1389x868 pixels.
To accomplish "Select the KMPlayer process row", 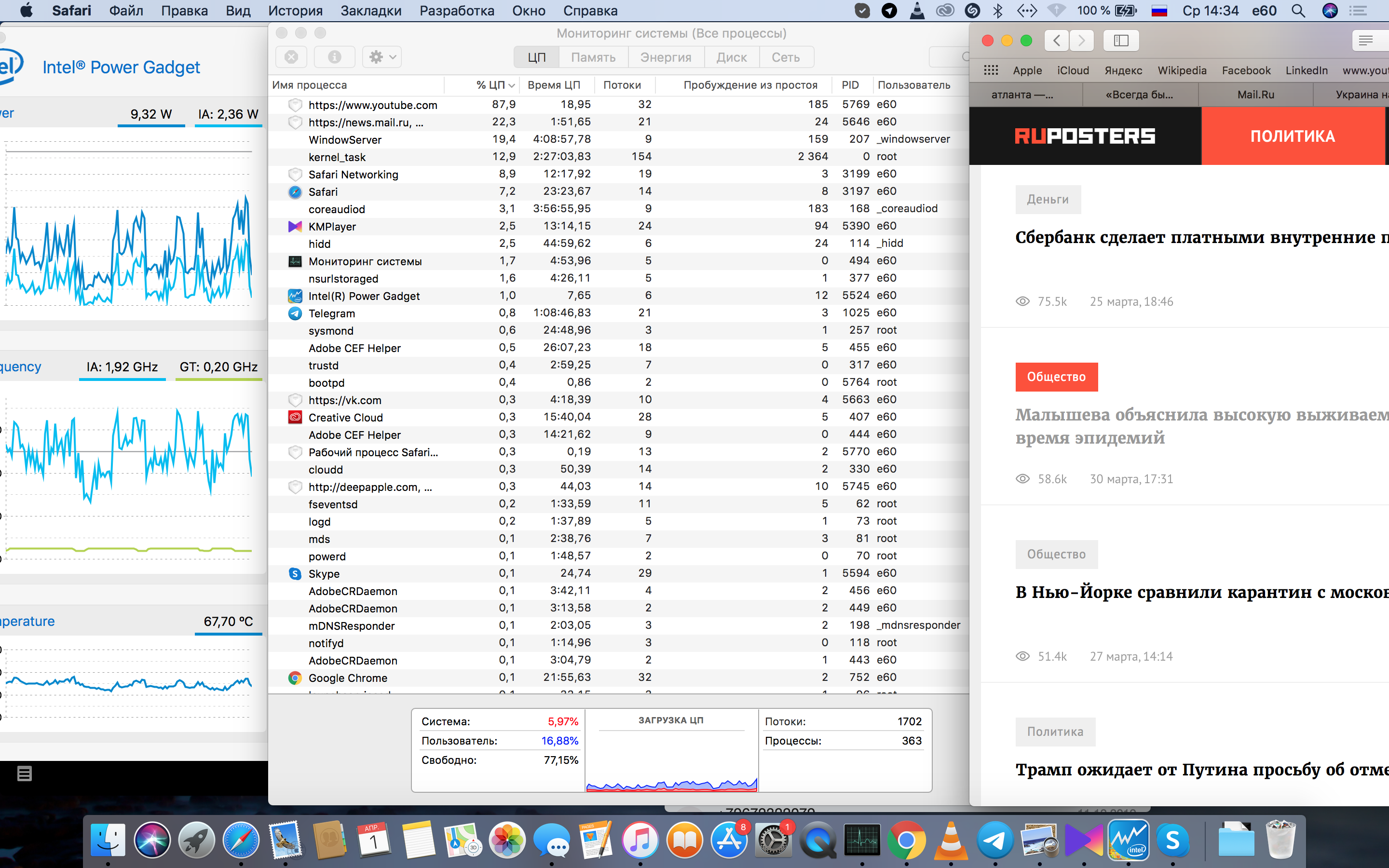I will tap(332, 226).
